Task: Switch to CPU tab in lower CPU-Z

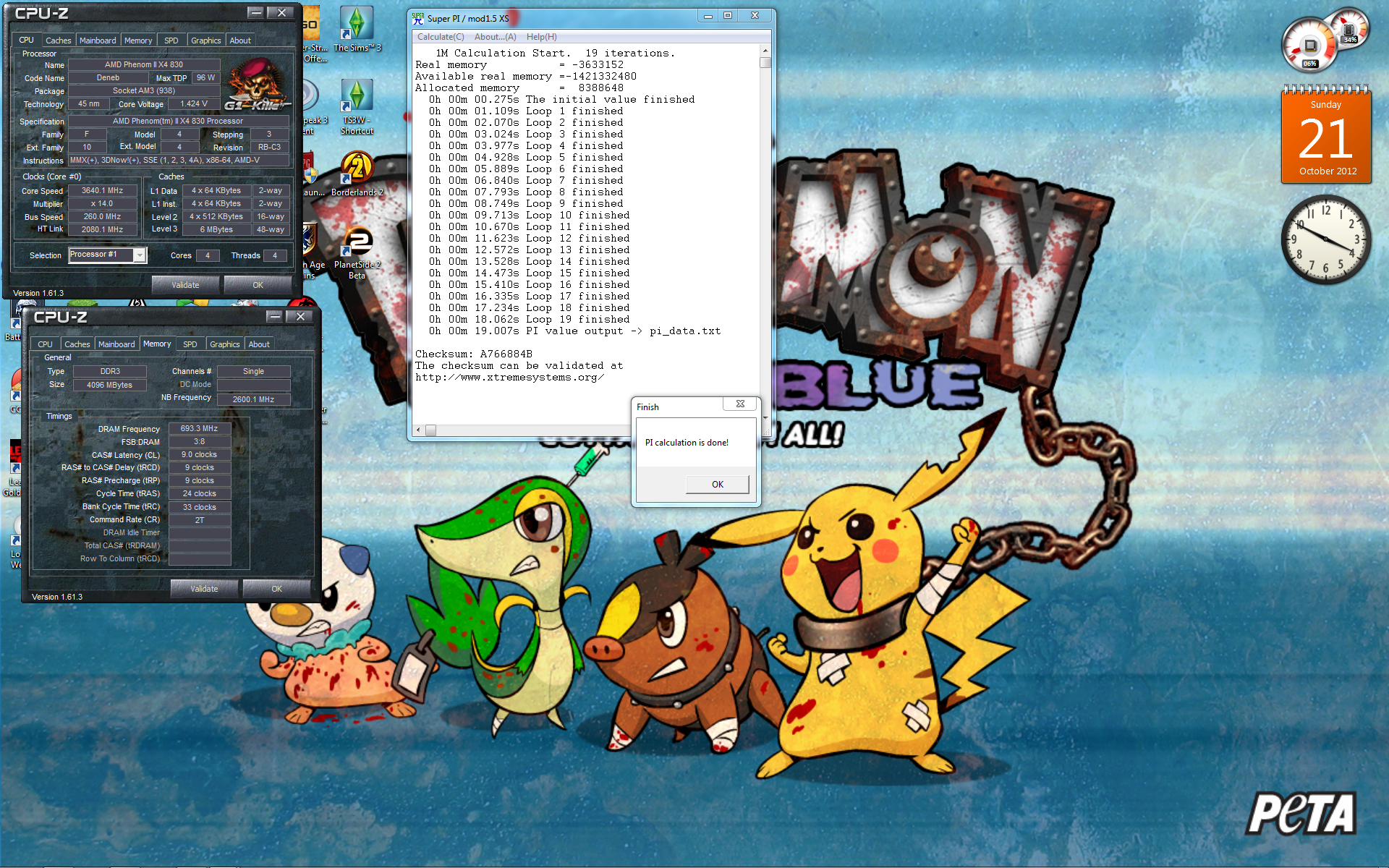Action: click(x=45, y=344)
